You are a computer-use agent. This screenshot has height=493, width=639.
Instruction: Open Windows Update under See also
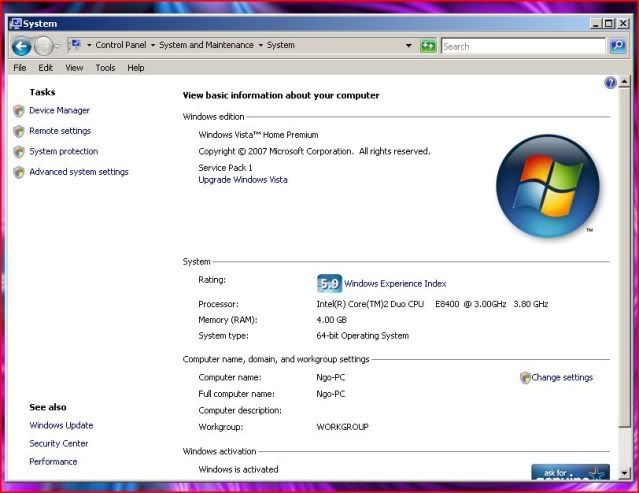pos(61,425)
